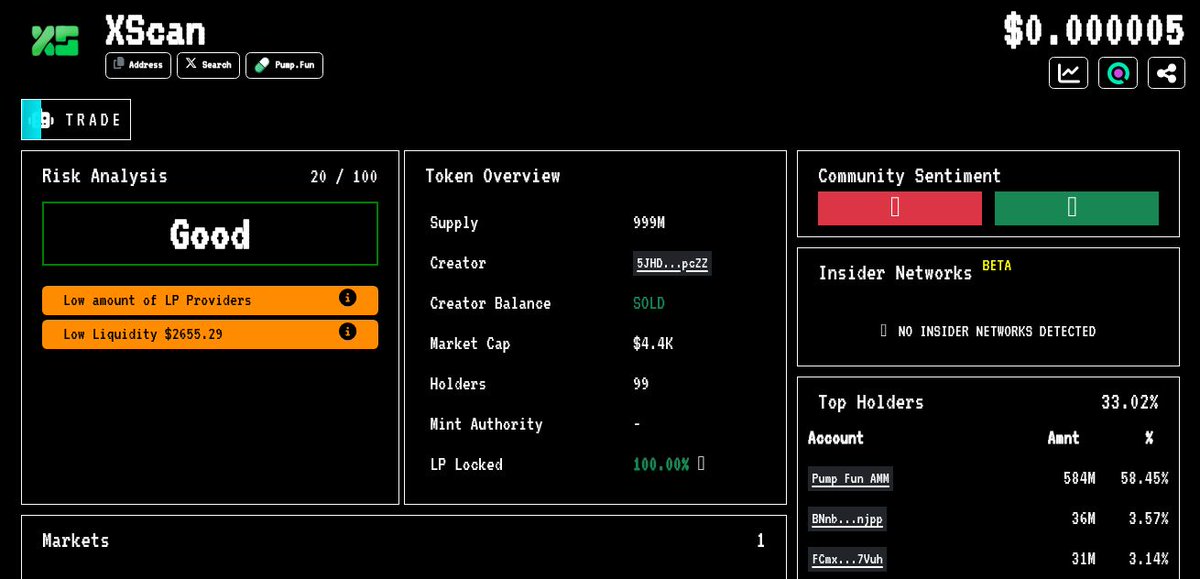This screenshot has width=1200, height=579.
Task: Click the circular purple-green explorer icon
Action: [x=1118, y=73]
